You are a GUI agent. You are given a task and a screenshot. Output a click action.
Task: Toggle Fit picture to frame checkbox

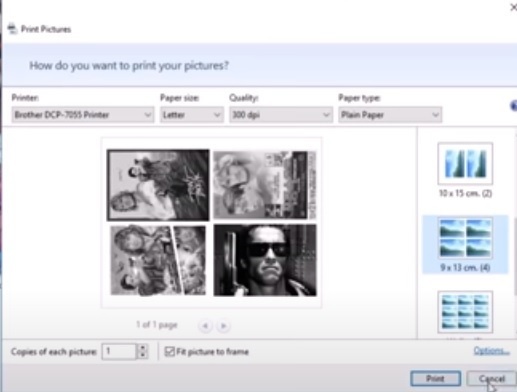click(x=169, y=351)
